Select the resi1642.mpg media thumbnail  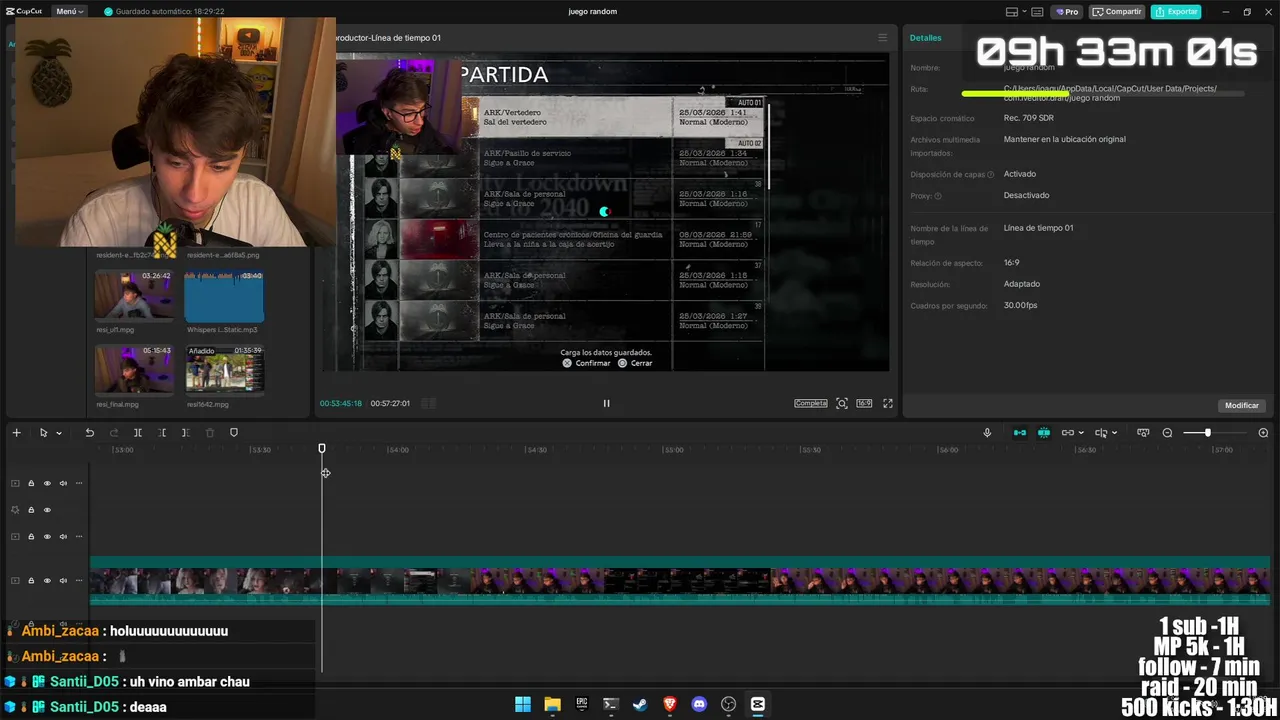225,369
